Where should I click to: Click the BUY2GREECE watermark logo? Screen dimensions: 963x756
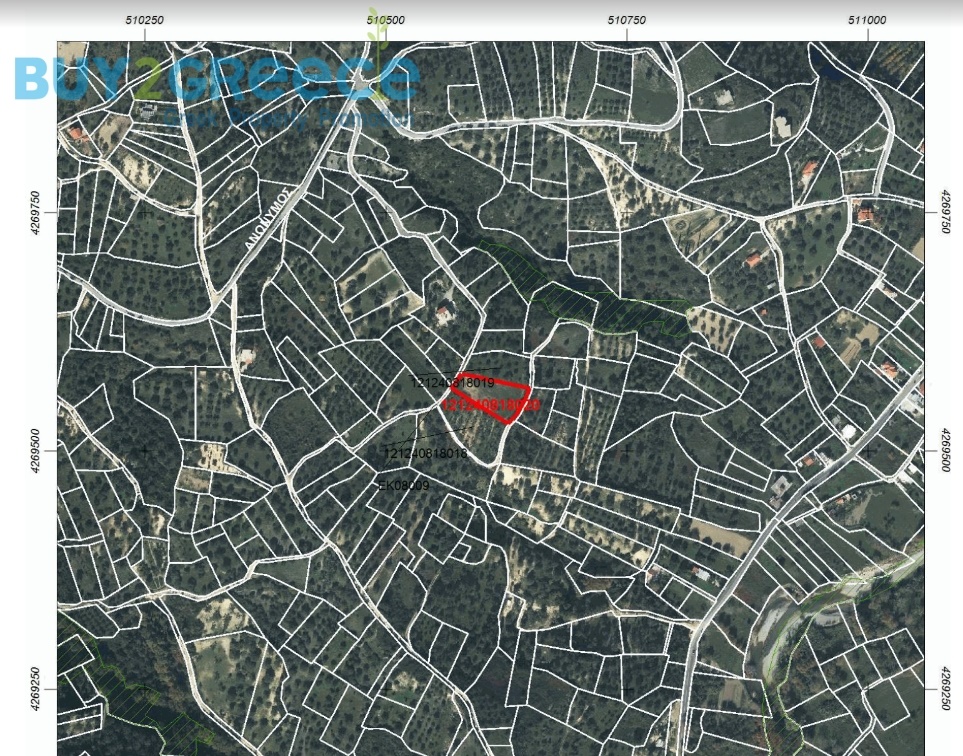point(215,77)
